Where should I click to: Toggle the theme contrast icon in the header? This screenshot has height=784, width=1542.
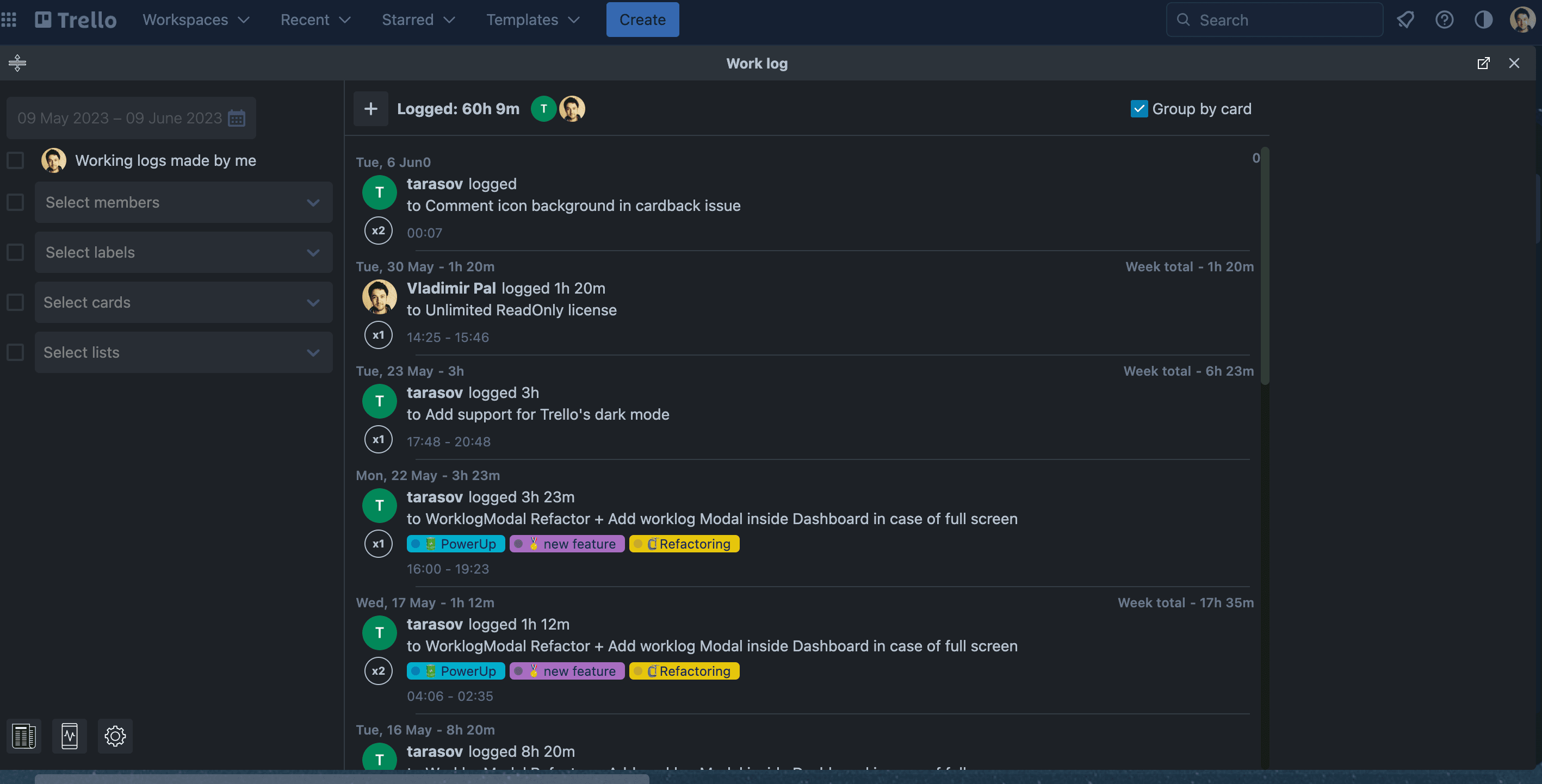(1483, 20)
